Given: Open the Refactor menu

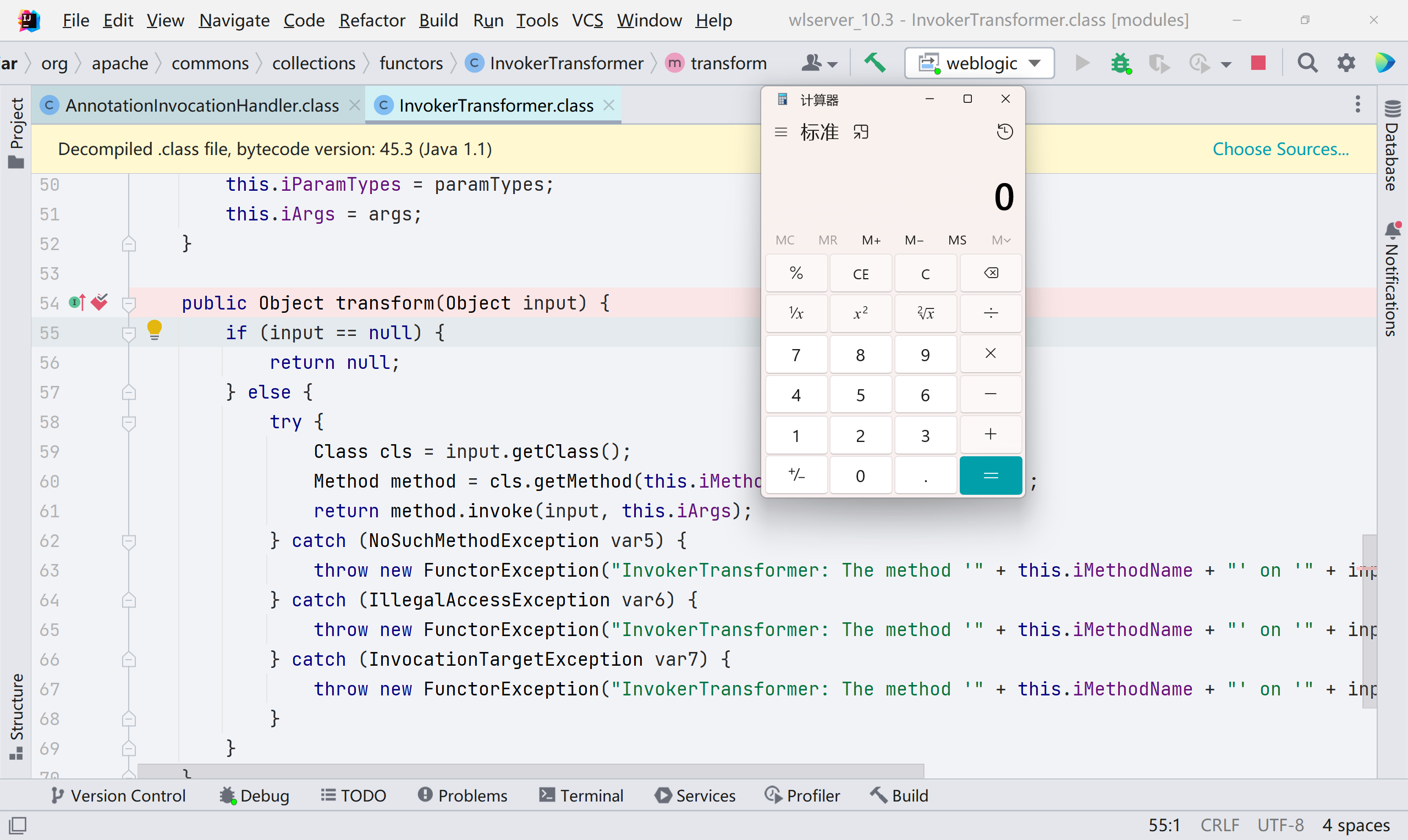Looking at the screenshot, I should tap(372, 20).
